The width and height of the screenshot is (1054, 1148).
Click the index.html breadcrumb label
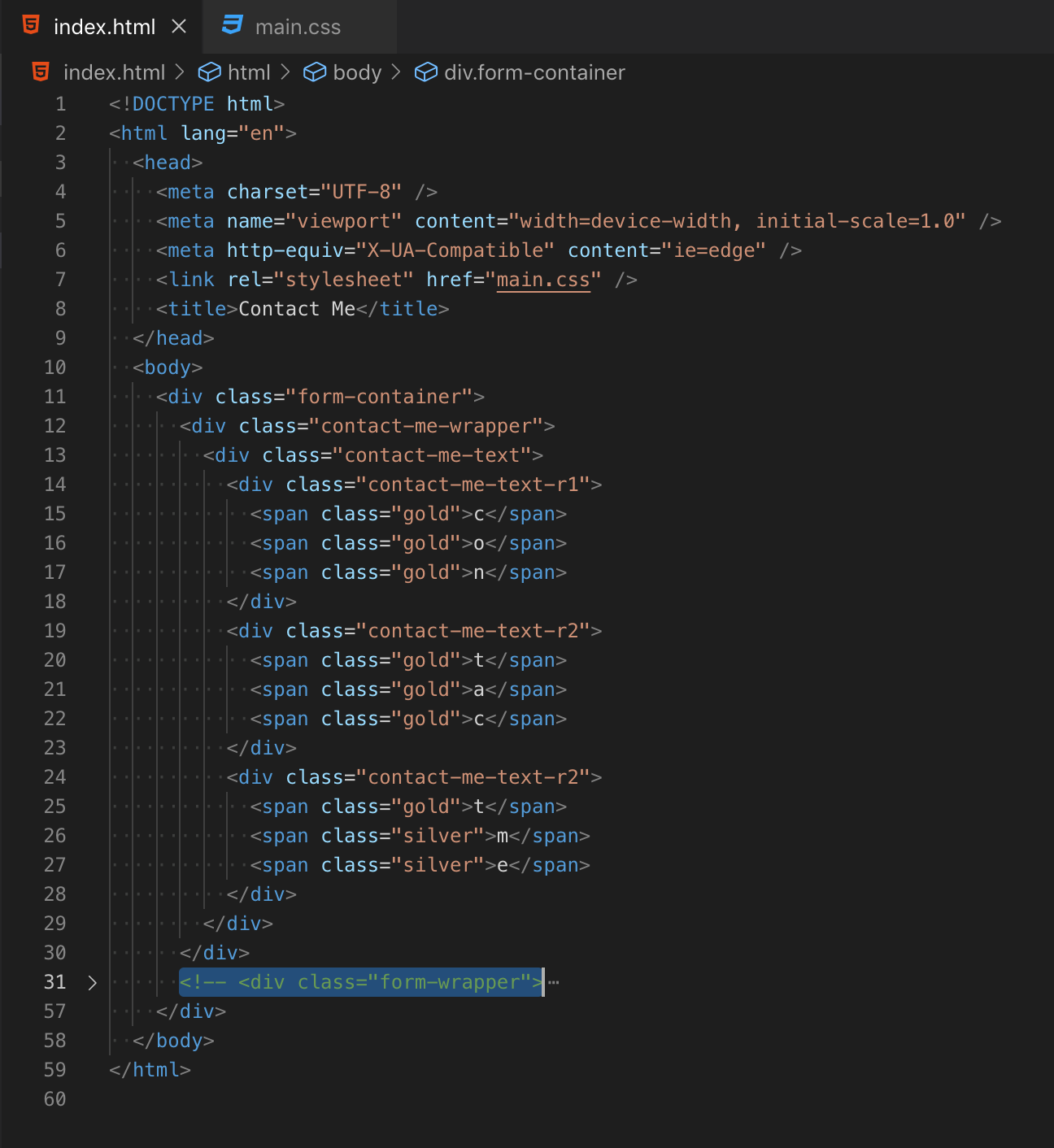pos(115,72)
